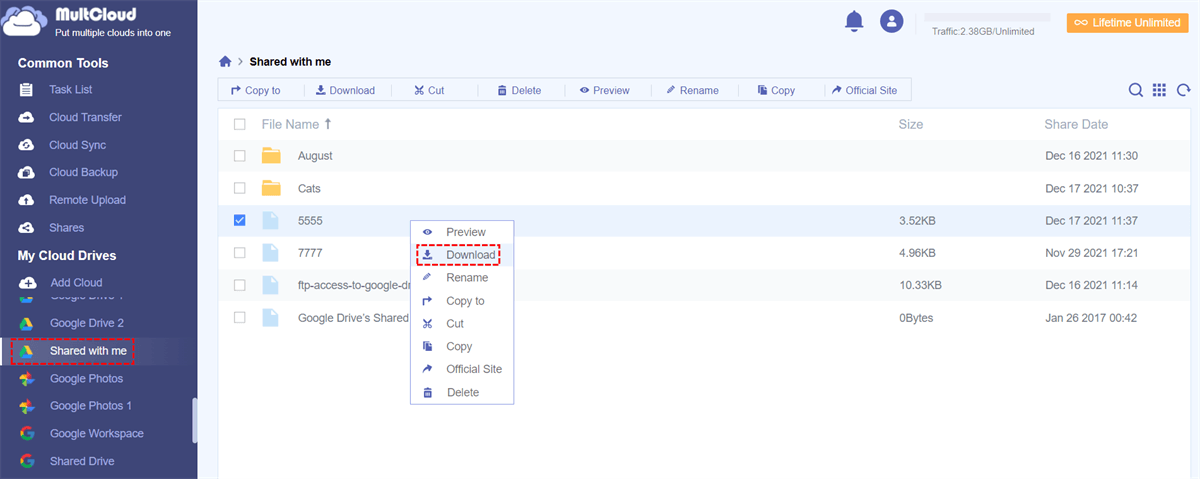The height and width of the screenshot is (479, 1200).
Task: Check the 7777 file checkbox
Action: [x=239, y=253]
